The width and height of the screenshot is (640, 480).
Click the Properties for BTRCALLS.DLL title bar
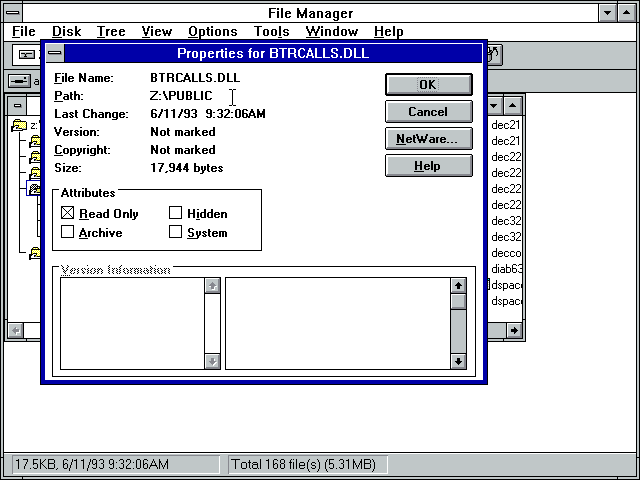tap(273, 53)
